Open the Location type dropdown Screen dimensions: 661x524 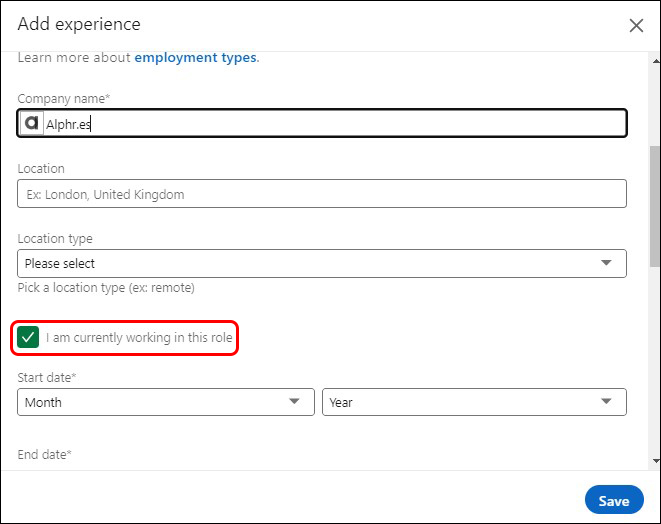tap(322, 263)
